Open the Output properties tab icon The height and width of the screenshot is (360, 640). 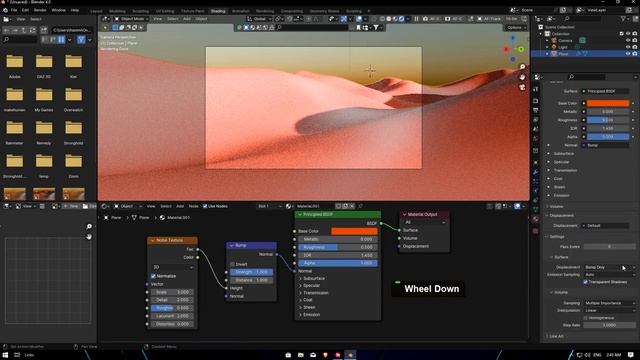[536, 110]
